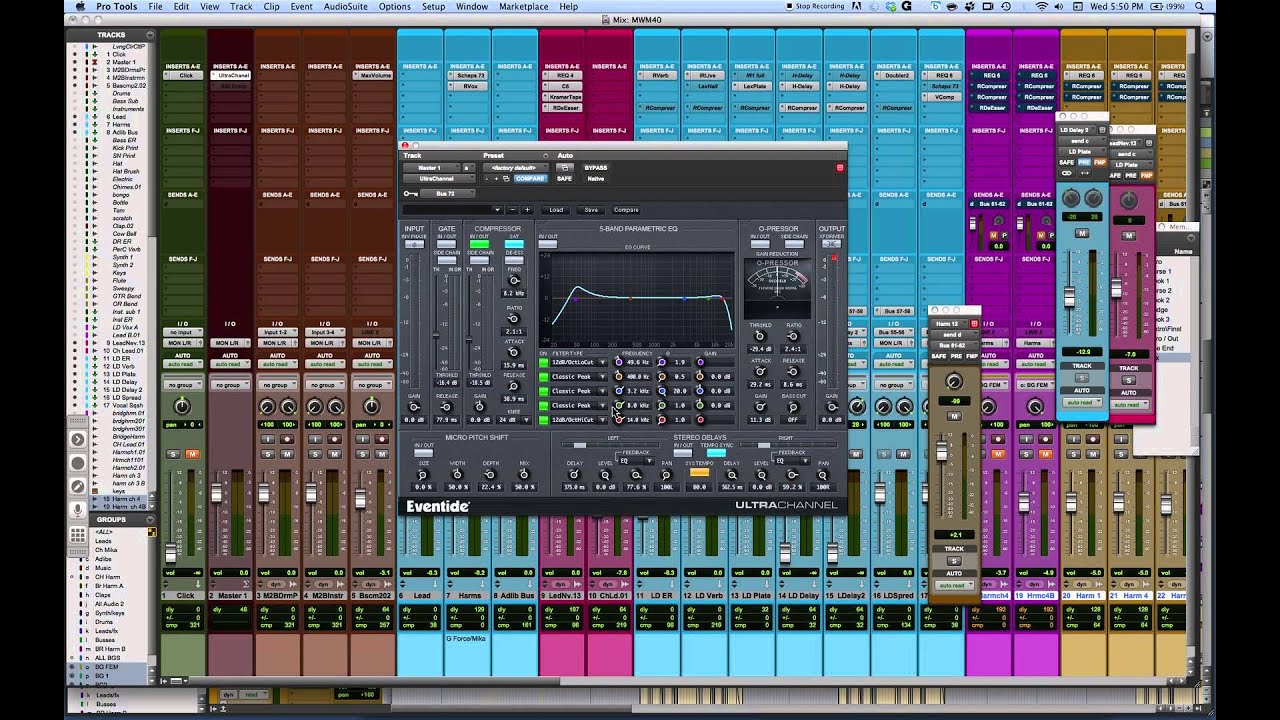Open the Input 1-2 input selector
The image size is (1280, 720).
[278, 332]
